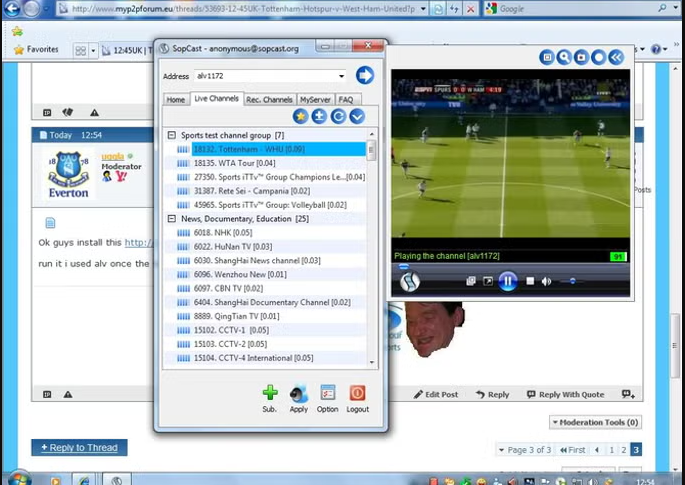Open the Moderation Tools dropdown
Image resolution: width=685 pixels, height=485 pixels.
pyautogui.click(x=595, y=423)
